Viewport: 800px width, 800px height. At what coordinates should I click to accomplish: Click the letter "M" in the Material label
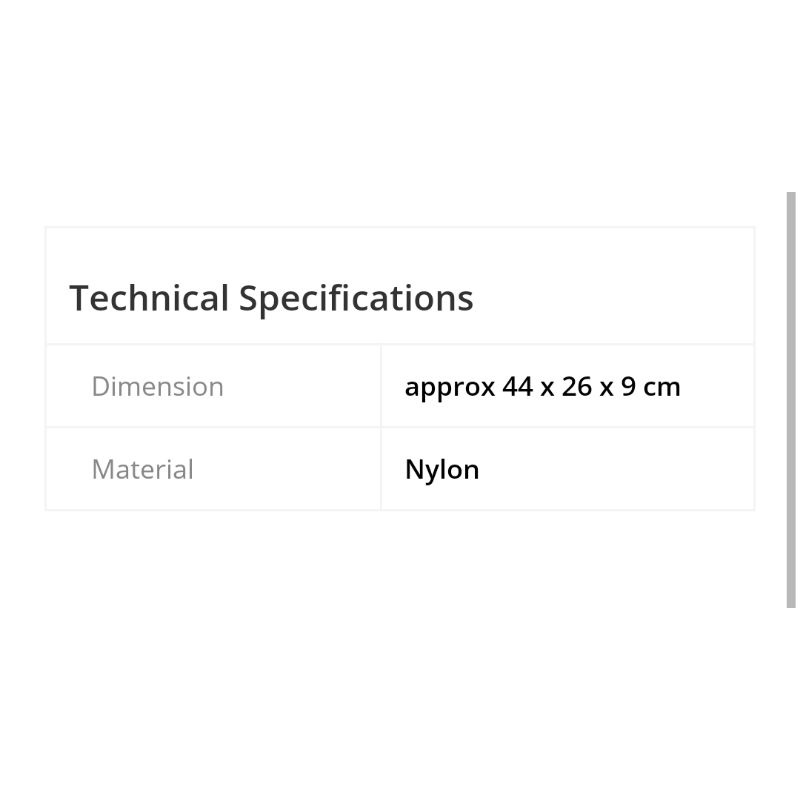pos(102,470)
